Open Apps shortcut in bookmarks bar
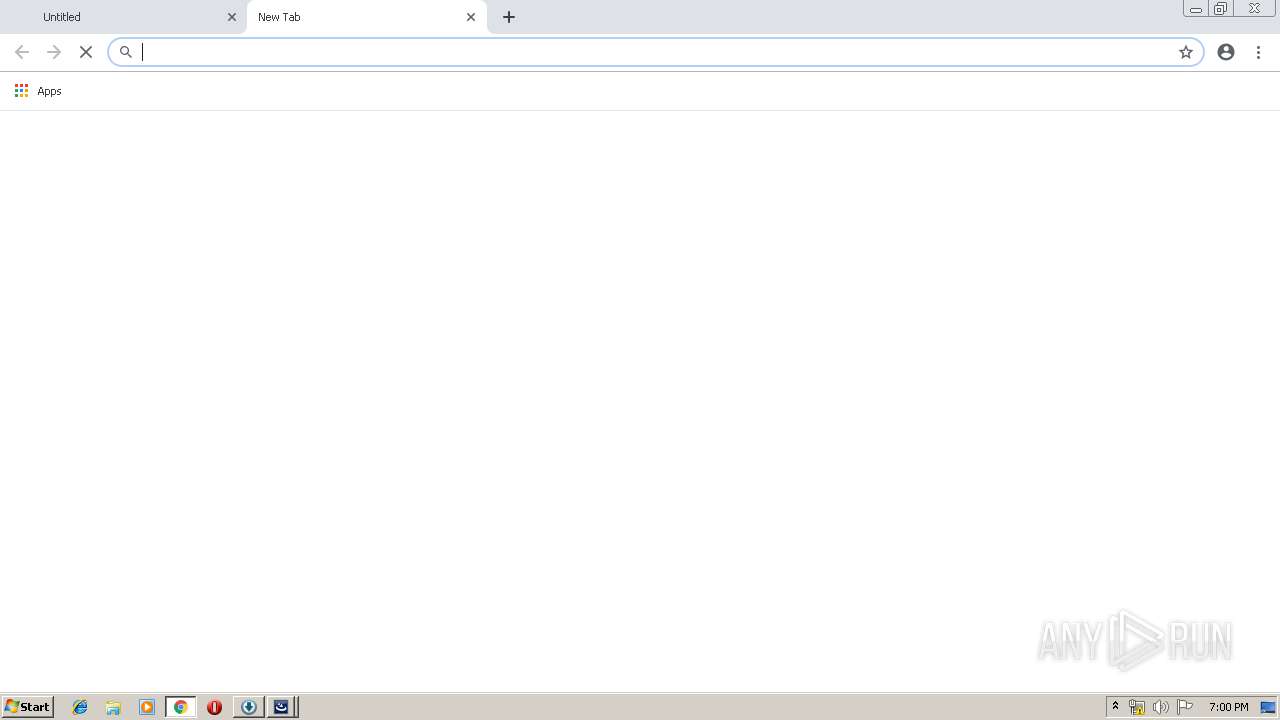This screenshot has width=1280, height=720. coord(38,91)
